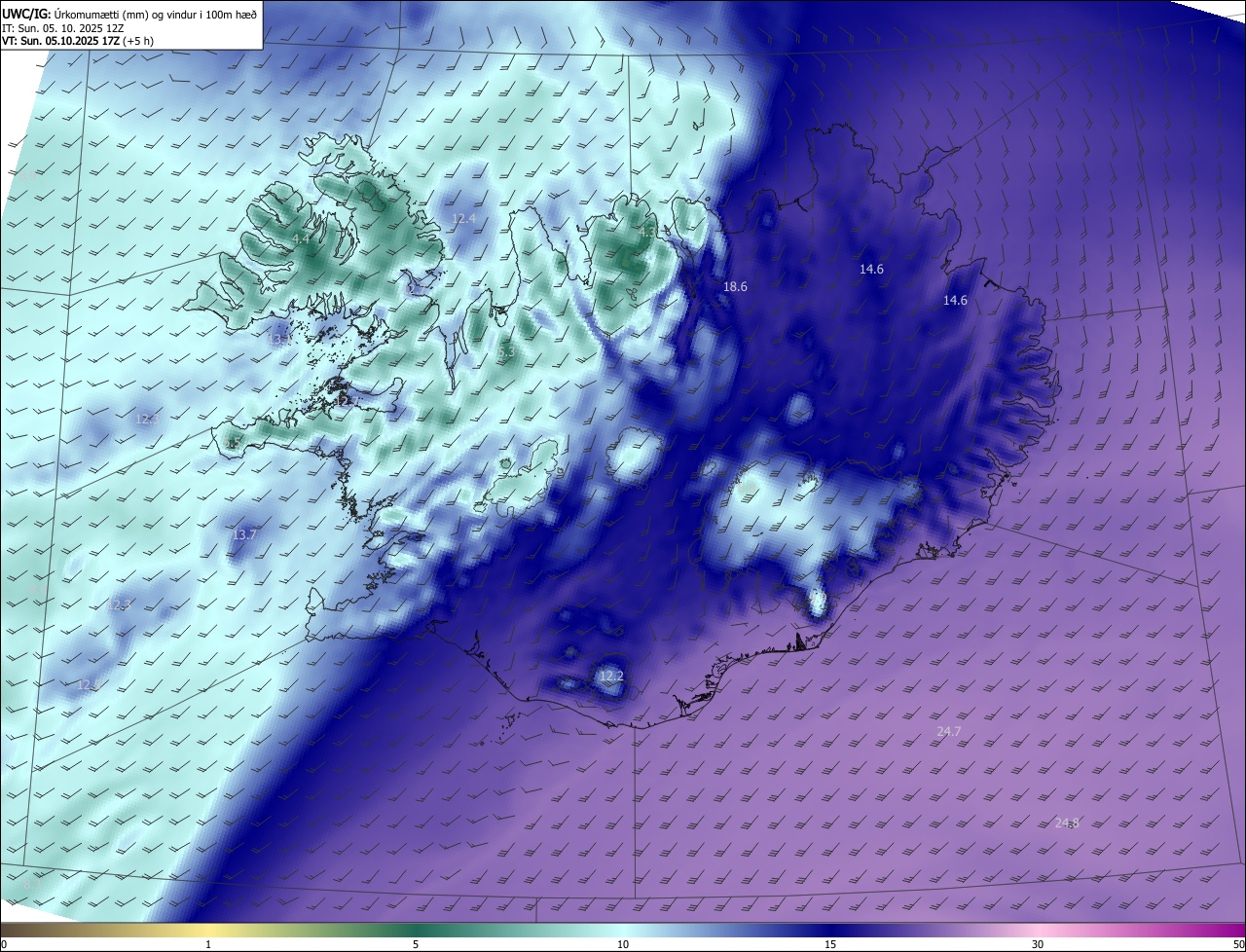Click the 1 tick label on the color scale

click(x=208, y=944)
